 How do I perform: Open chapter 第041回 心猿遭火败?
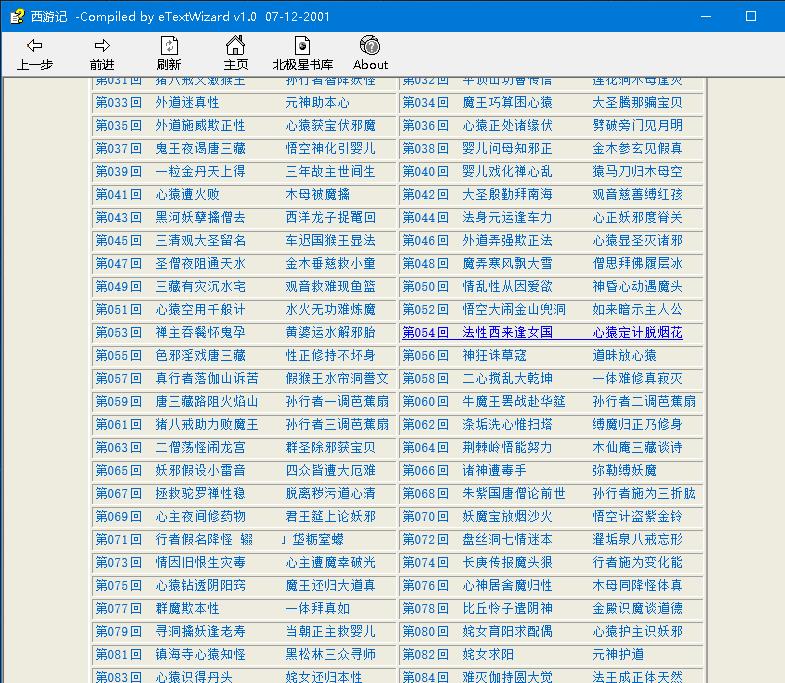click(222, 195)
